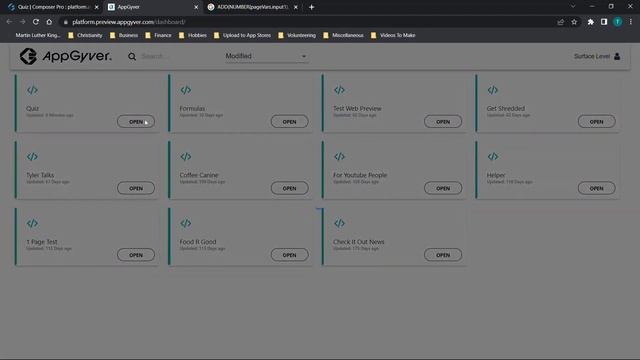Open the Check It Out News app
Screen dimensions: 640x360
click(443, 255)
